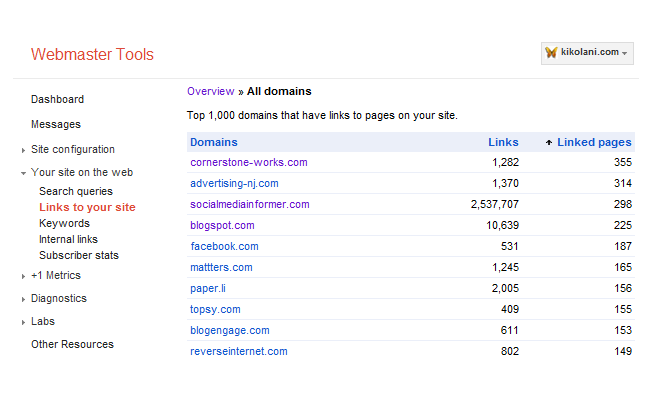
Task: Open Subscriber stats in the sidebar
Action: tap(79, 255)
